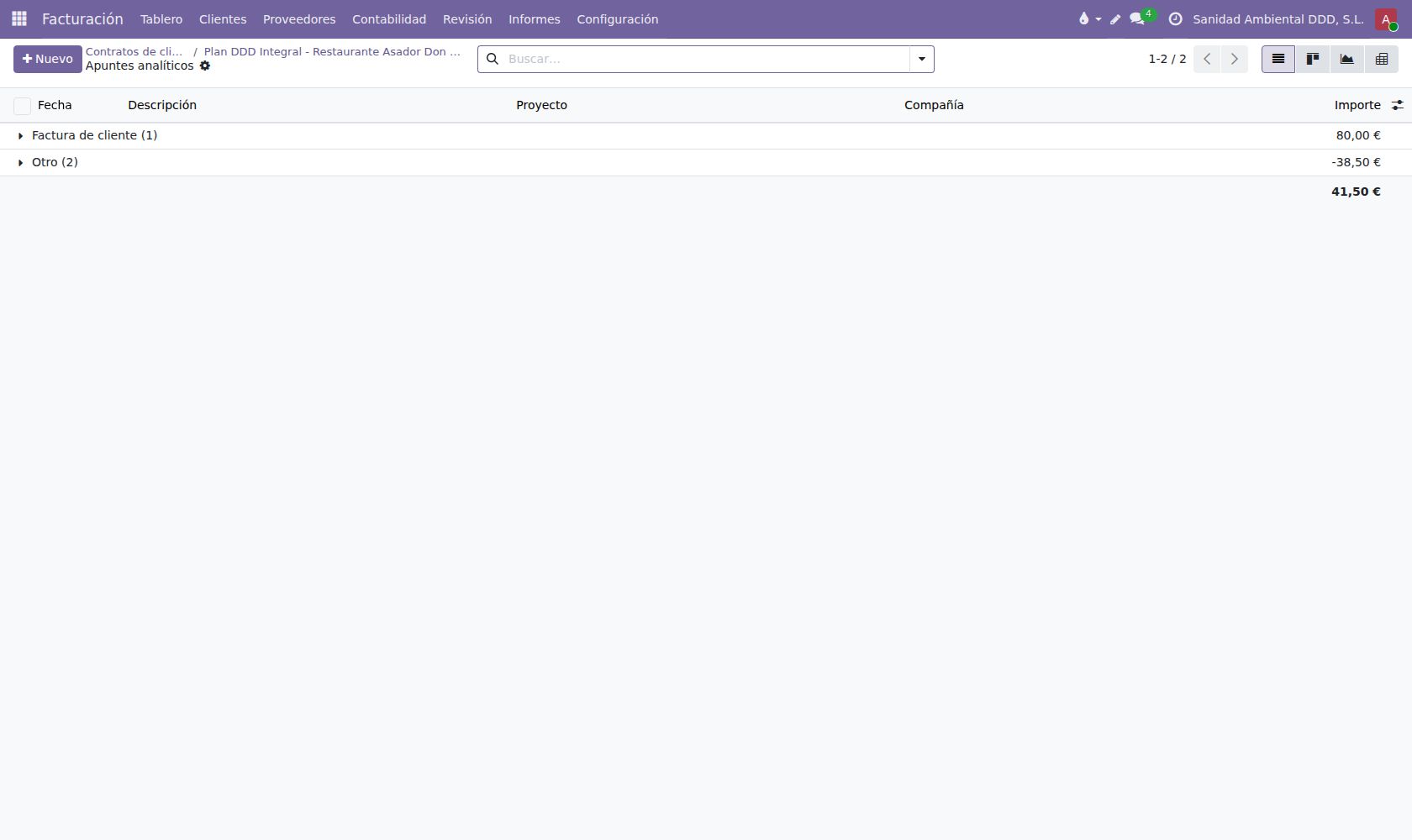Switch to pivot table view
Image resolution: width=1412 pixels, height=840 pixels.
pyautogui.click(x=1381, y=59)
